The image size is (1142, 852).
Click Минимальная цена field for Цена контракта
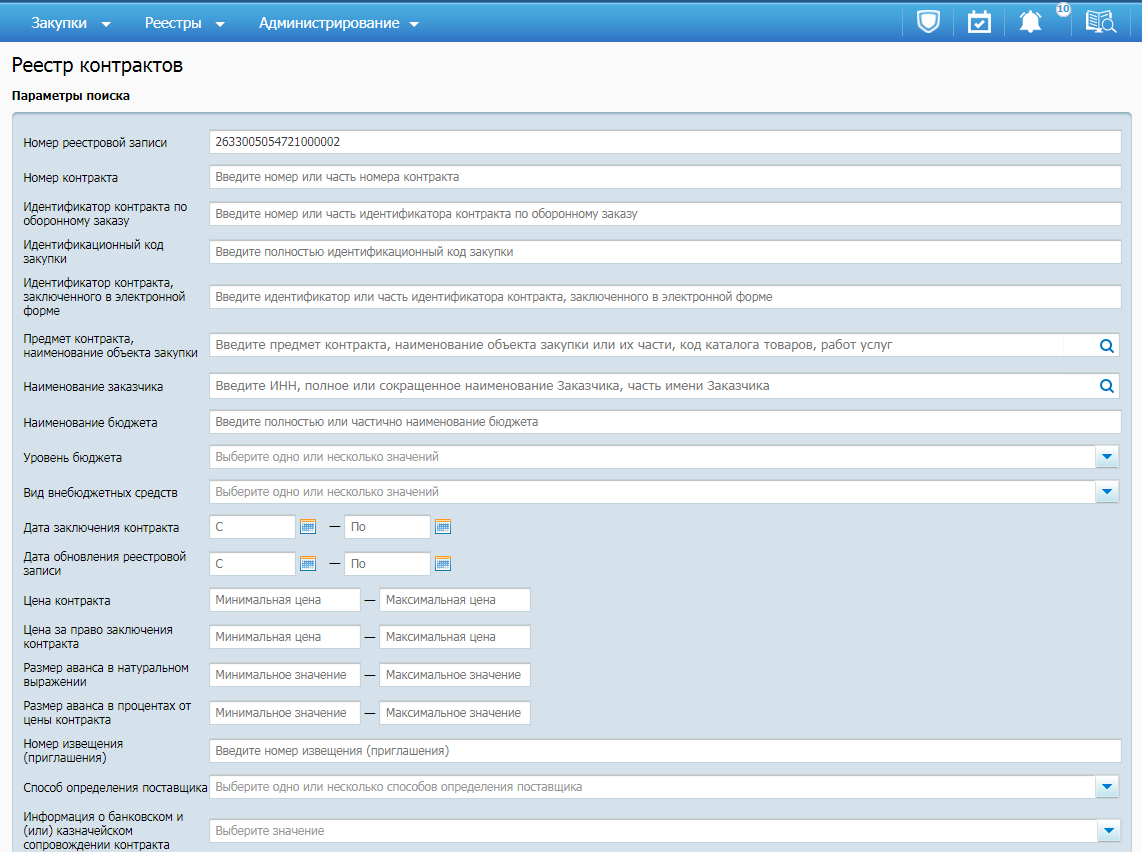point(284,600)
